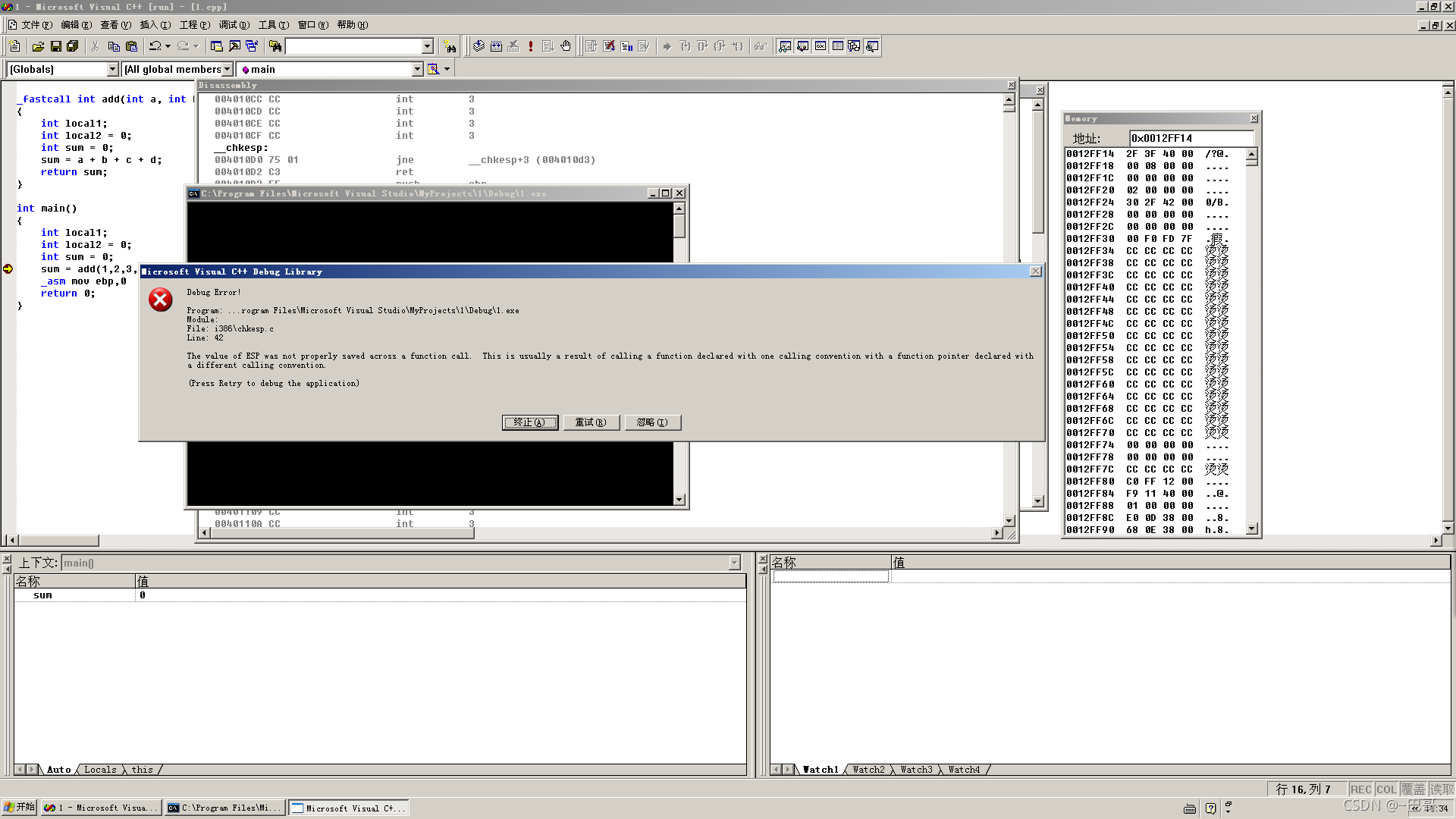Click the Step Into icon
The image size is (1456, 819).
click(685, 47)
